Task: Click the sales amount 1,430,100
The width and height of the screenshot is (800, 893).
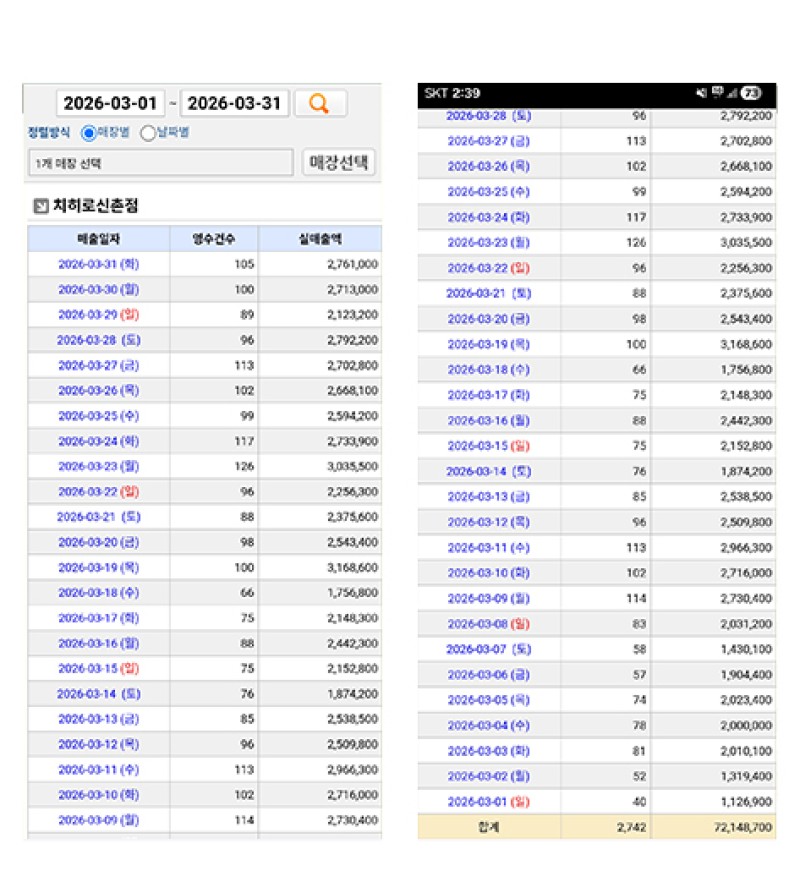Action: (746, 649)
